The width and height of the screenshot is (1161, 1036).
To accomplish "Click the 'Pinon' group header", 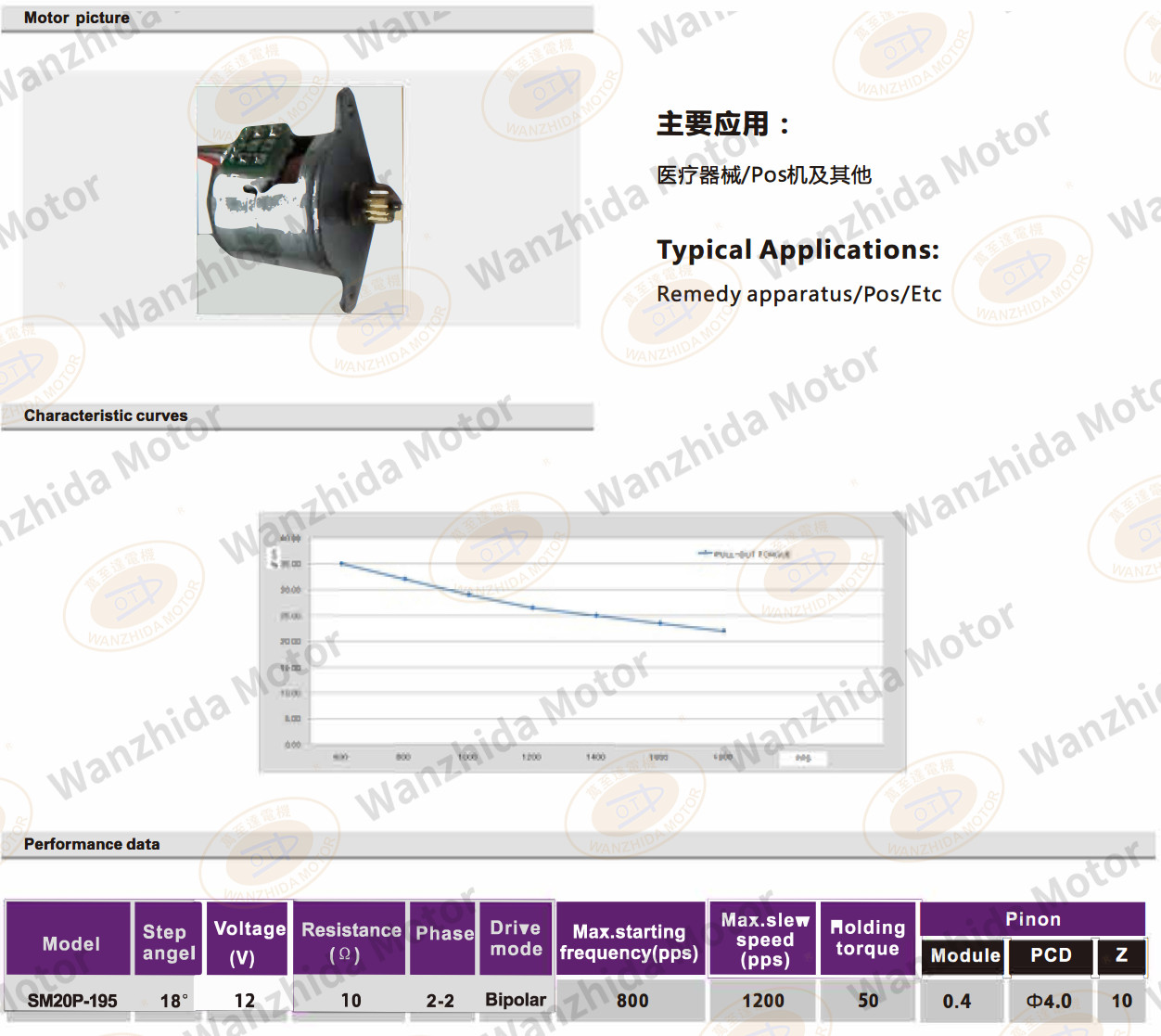I will point(1033,919).
